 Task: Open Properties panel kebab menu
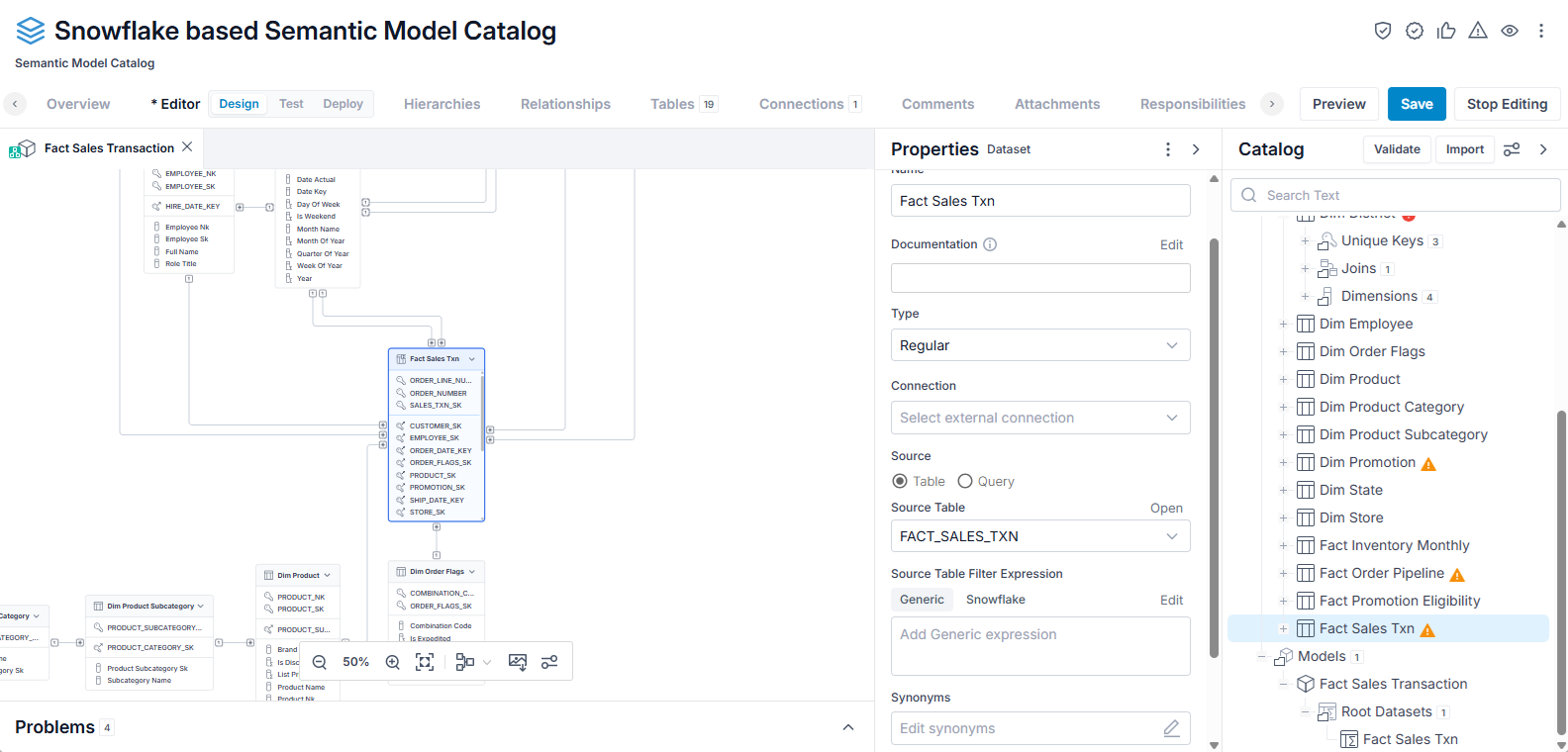[x=1168, y=149]
